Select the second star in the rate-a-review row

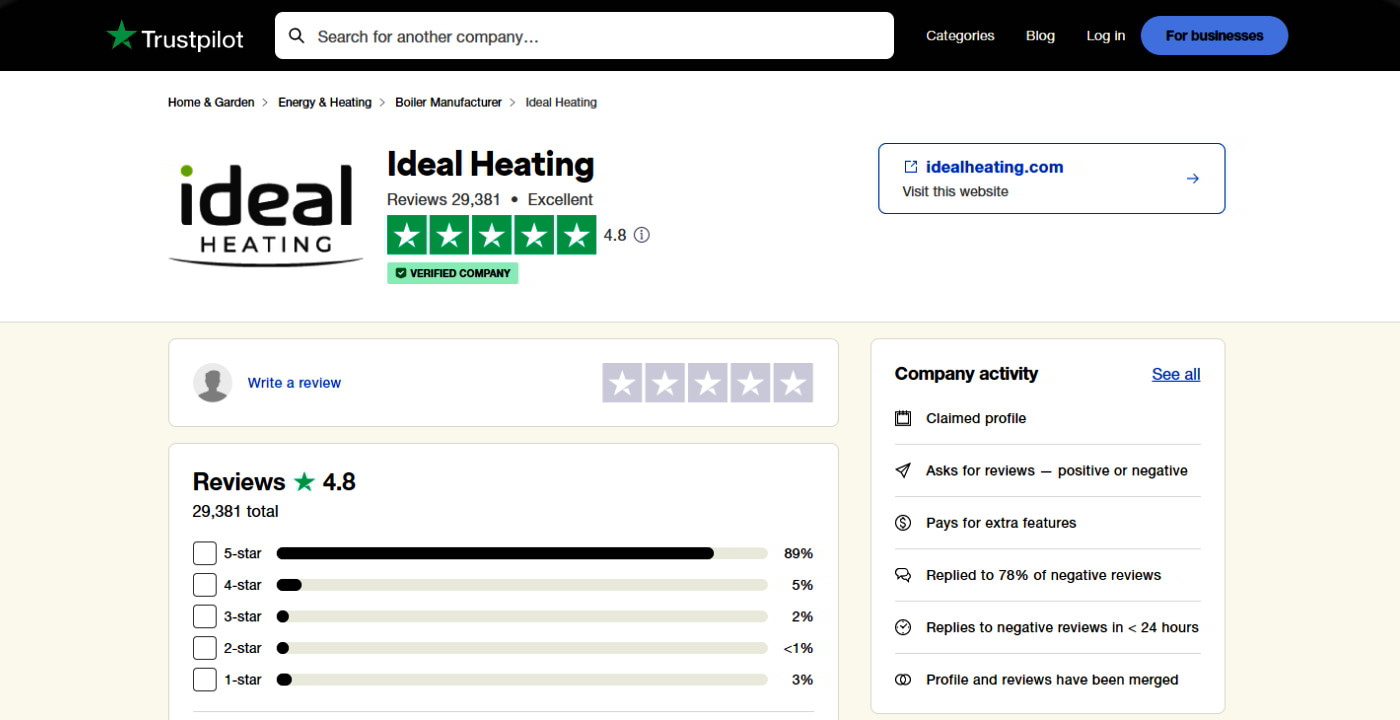[665, 383]
